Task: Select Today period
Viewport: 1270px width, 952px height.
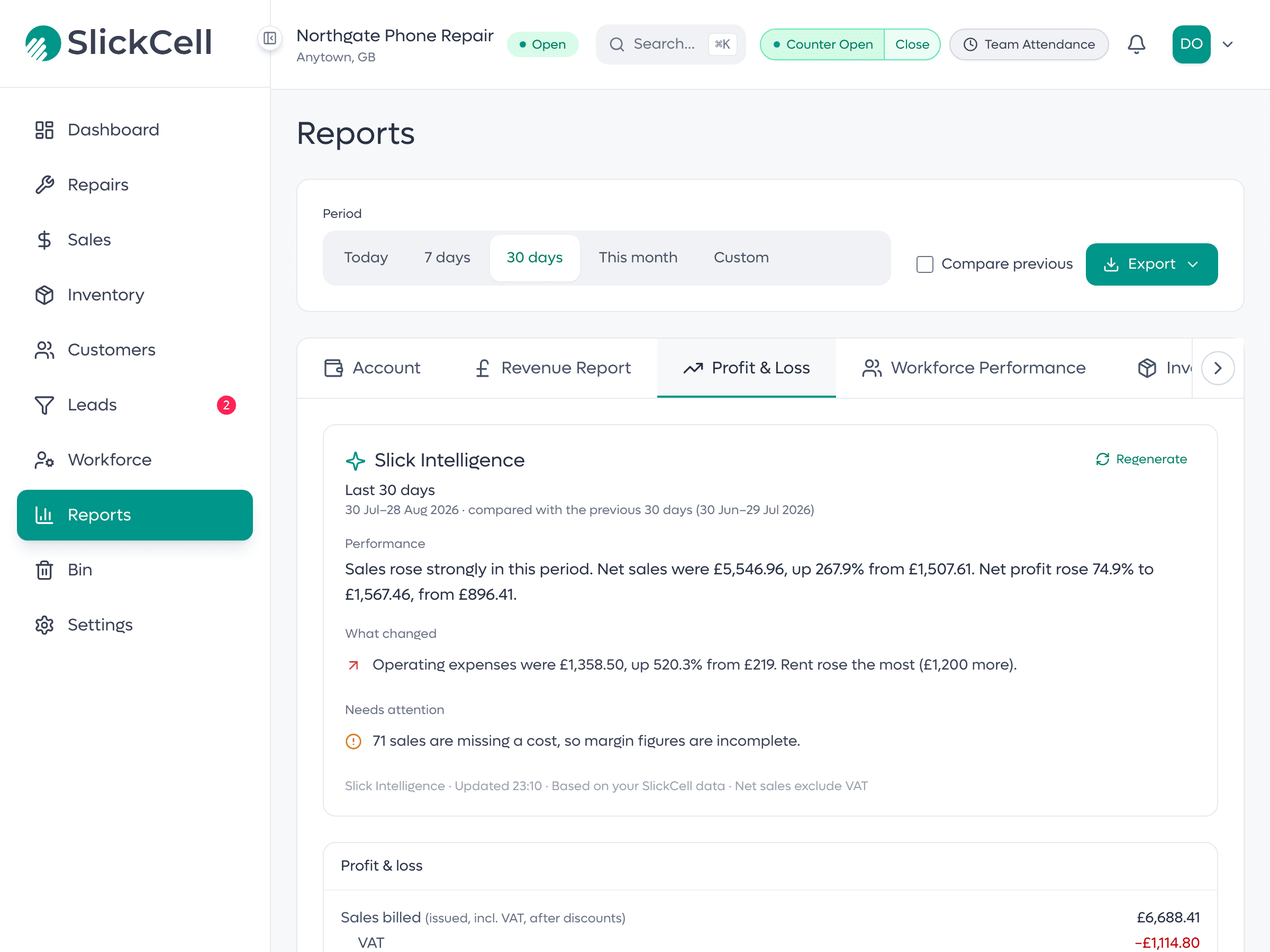Action: pos(366,258)
